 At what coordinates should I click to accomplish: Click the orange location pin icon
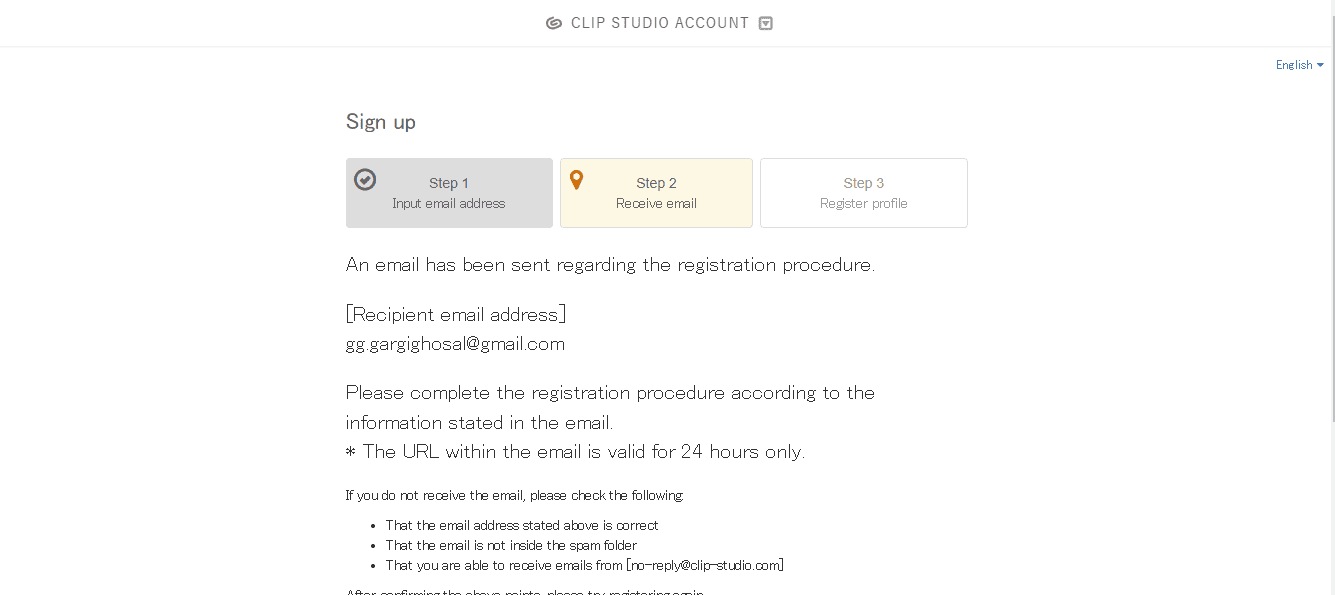(576, 180)
